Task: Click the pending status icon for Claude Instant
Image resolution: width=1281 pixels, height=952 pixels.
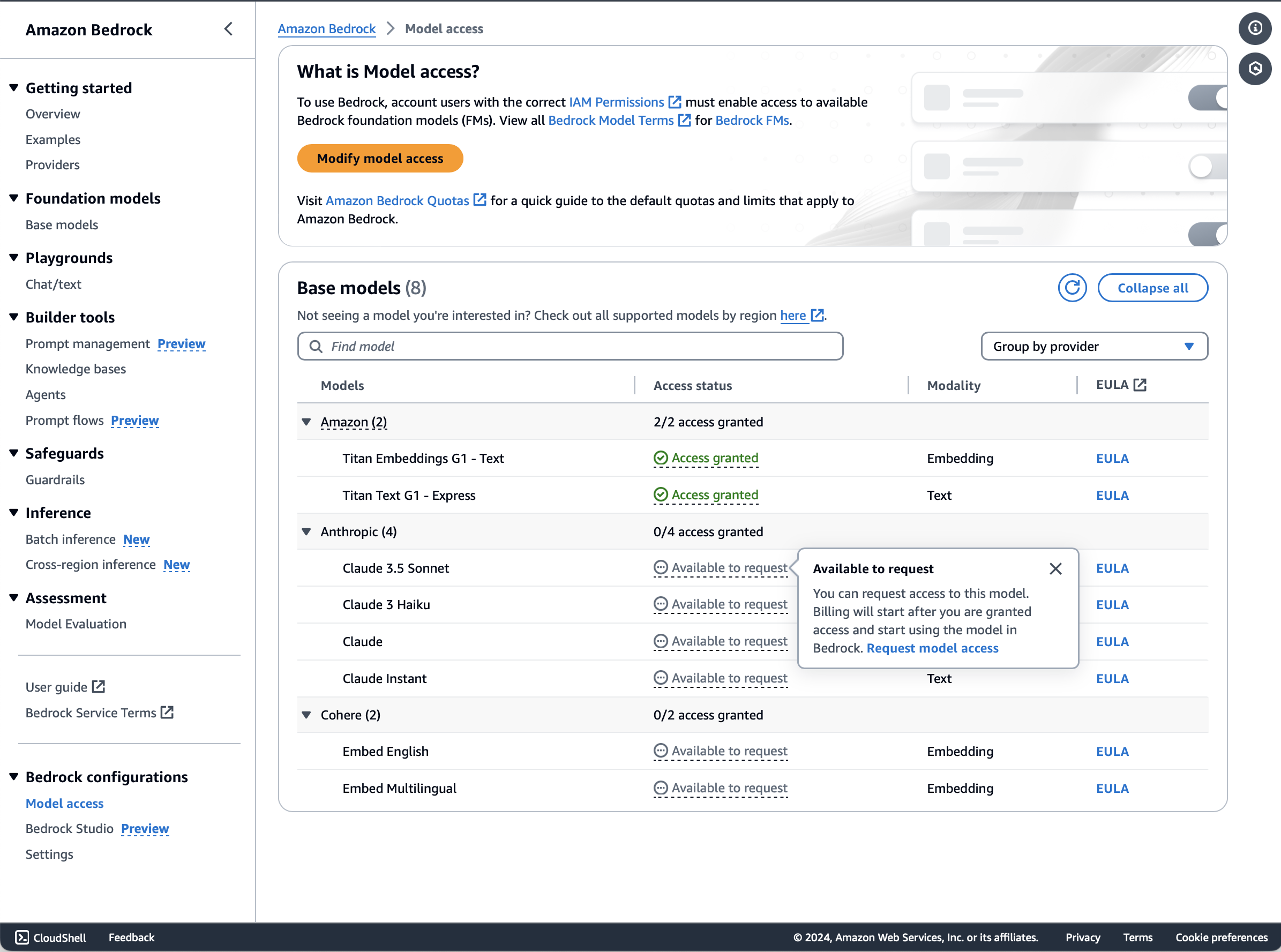Action: pos(661,678)
